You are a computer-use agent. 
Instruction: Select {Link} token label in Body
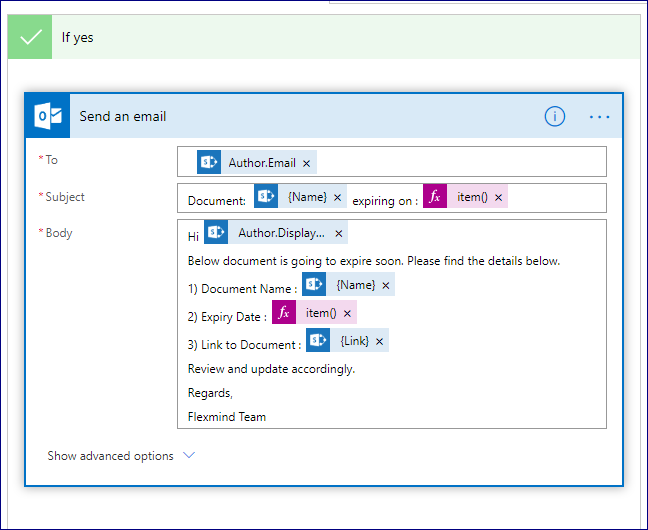355,341
